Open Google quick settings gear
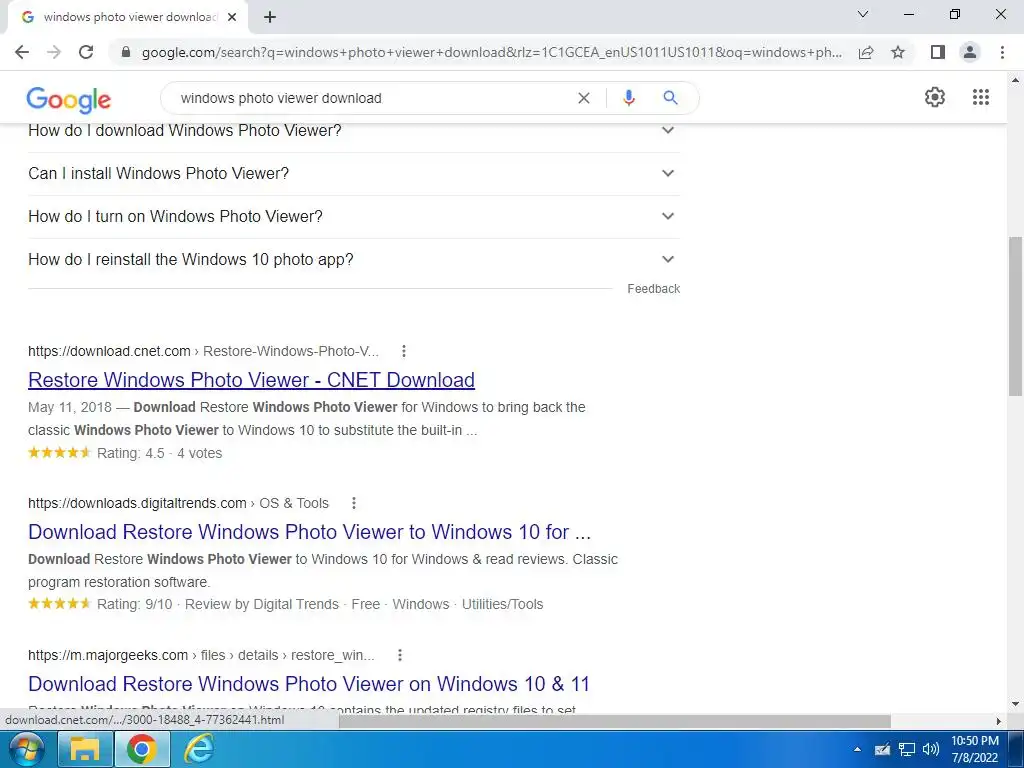1024x768 pixels. point(935,97)
